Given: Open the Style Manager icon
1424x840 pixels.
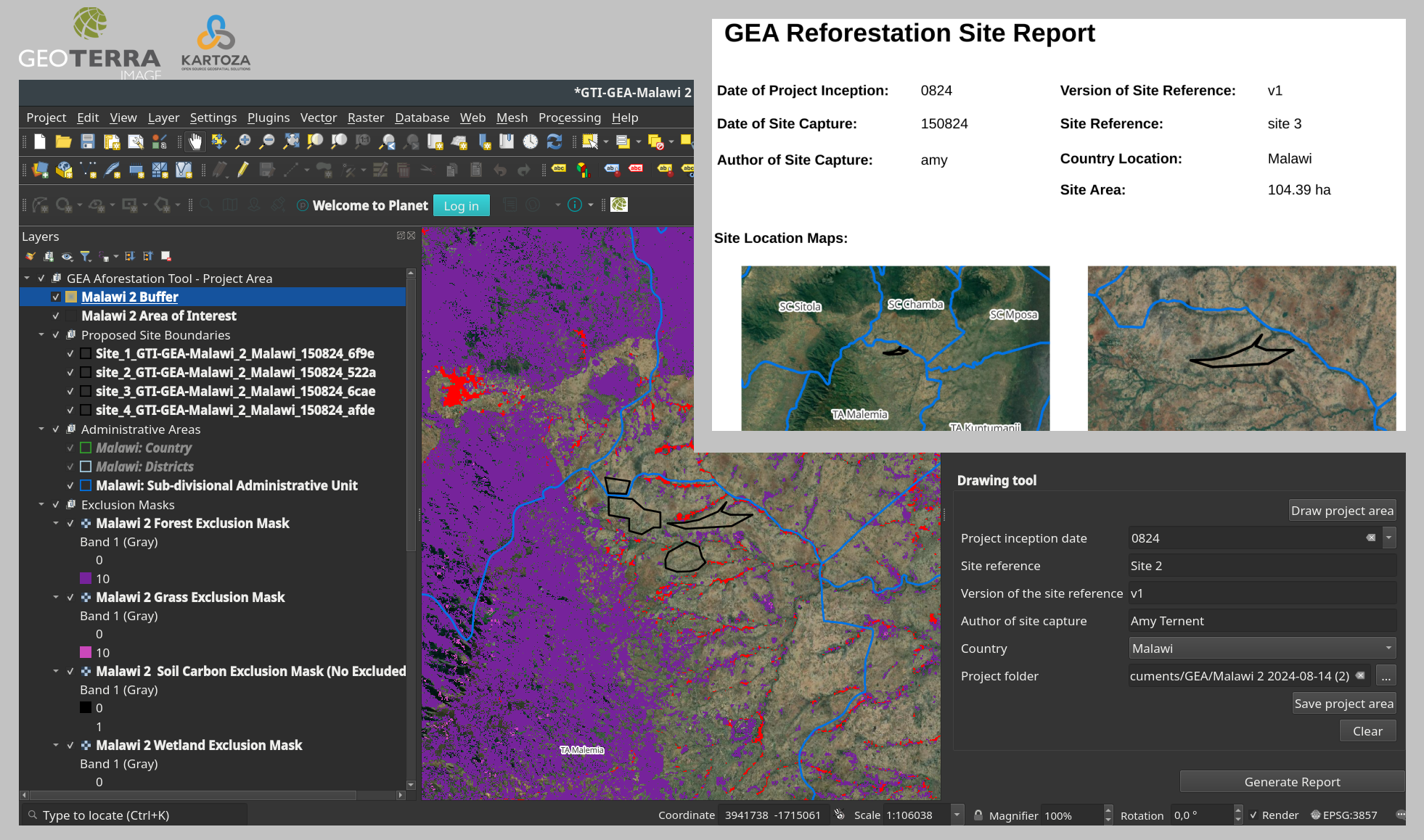Looking at the screenshot, I should point(160,142).
